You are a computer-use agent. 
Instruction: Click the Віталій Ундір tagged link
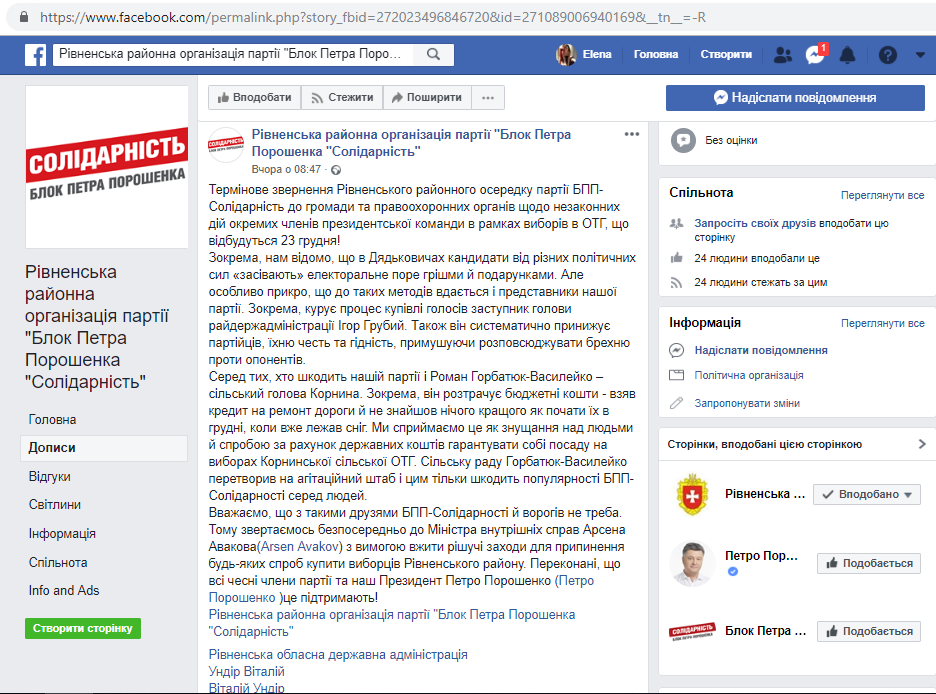click(246, 687)
